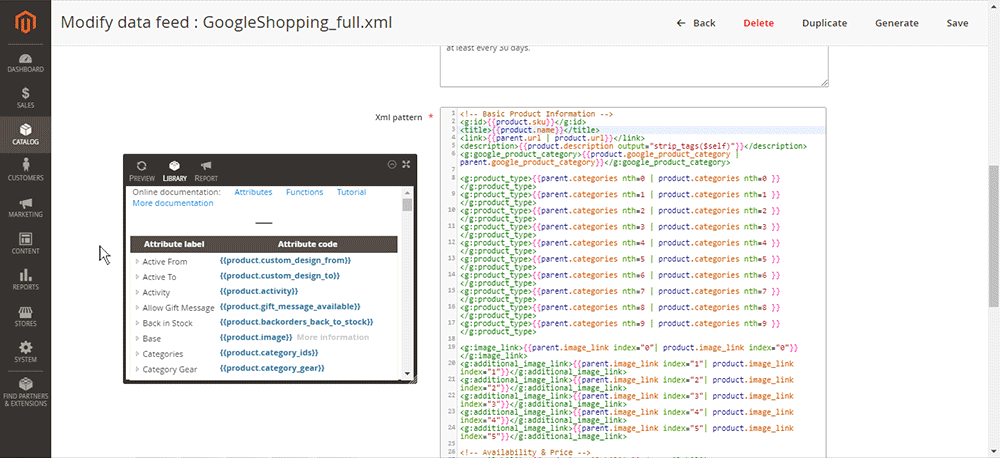The image size is (1000, 458).
Task: Minimize the floating library panel
Action: [x=392, y=164]
